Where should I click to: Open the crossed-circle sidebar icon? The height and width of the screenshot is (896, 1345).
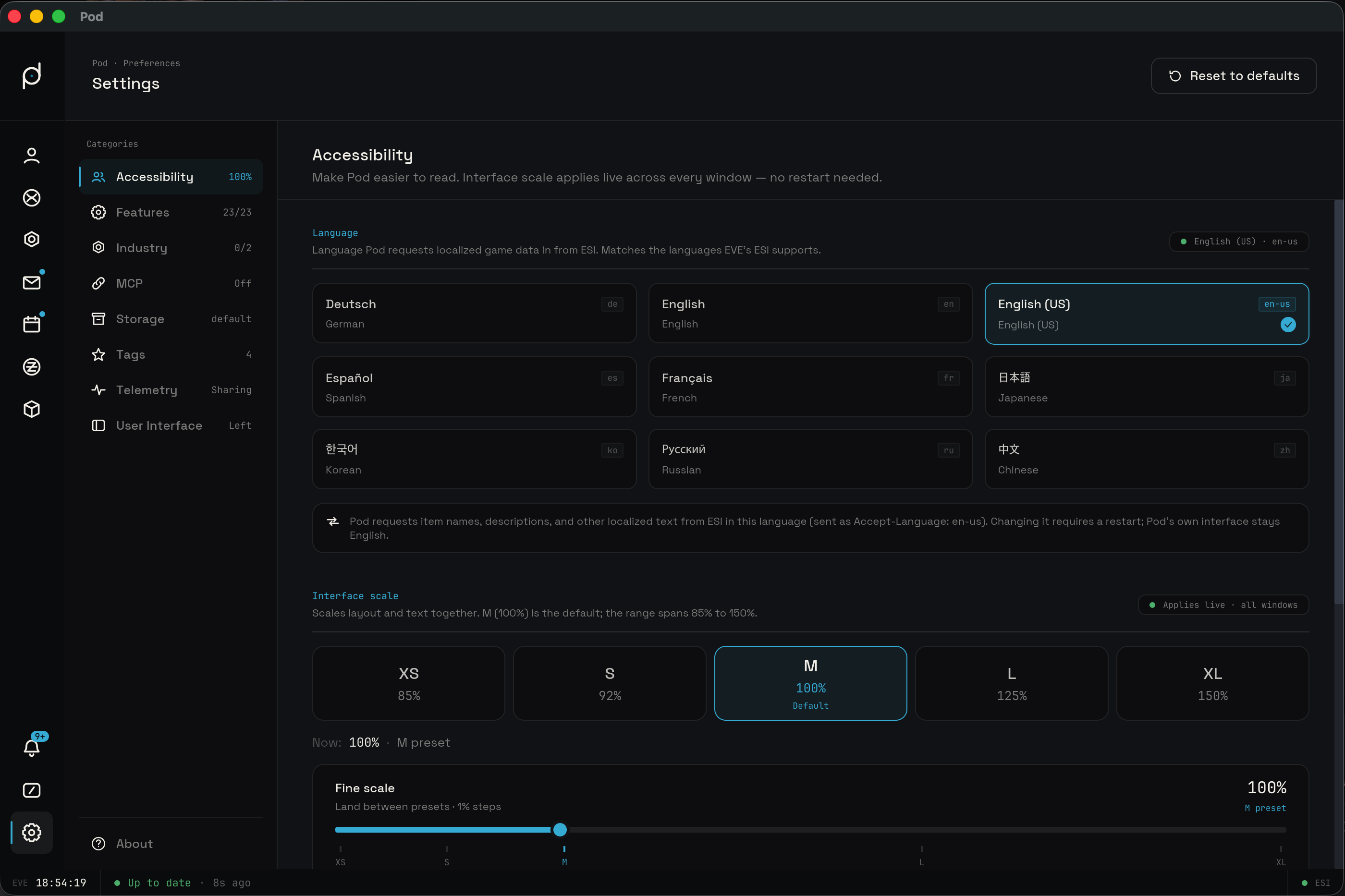pos(31,198)
